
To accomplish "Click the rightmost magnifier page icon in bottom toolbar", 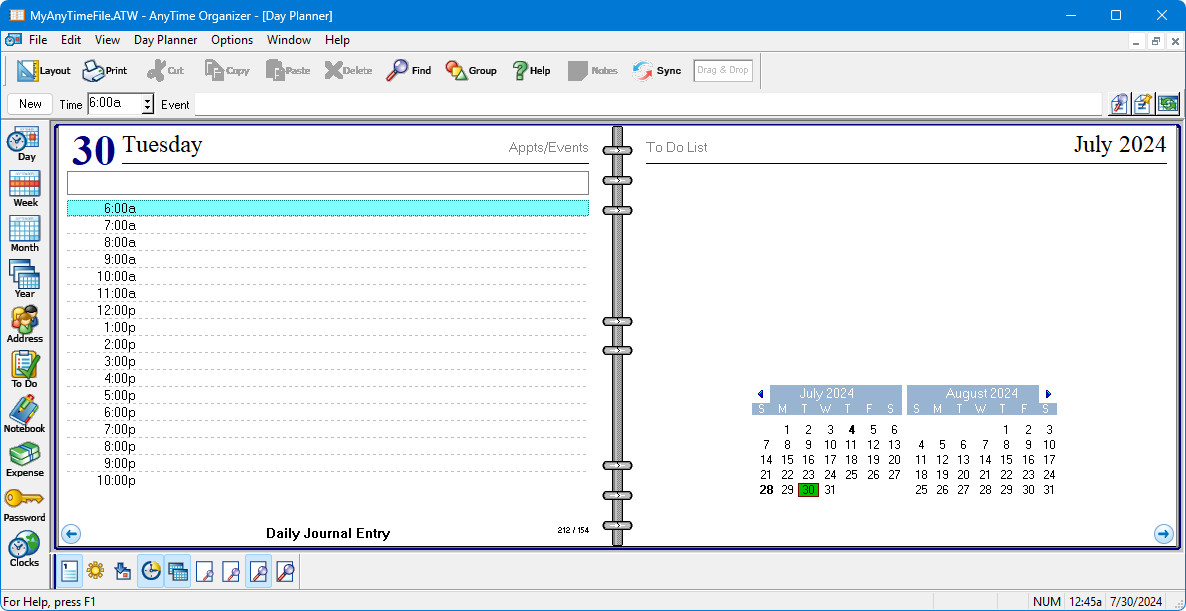I will 285,572.
